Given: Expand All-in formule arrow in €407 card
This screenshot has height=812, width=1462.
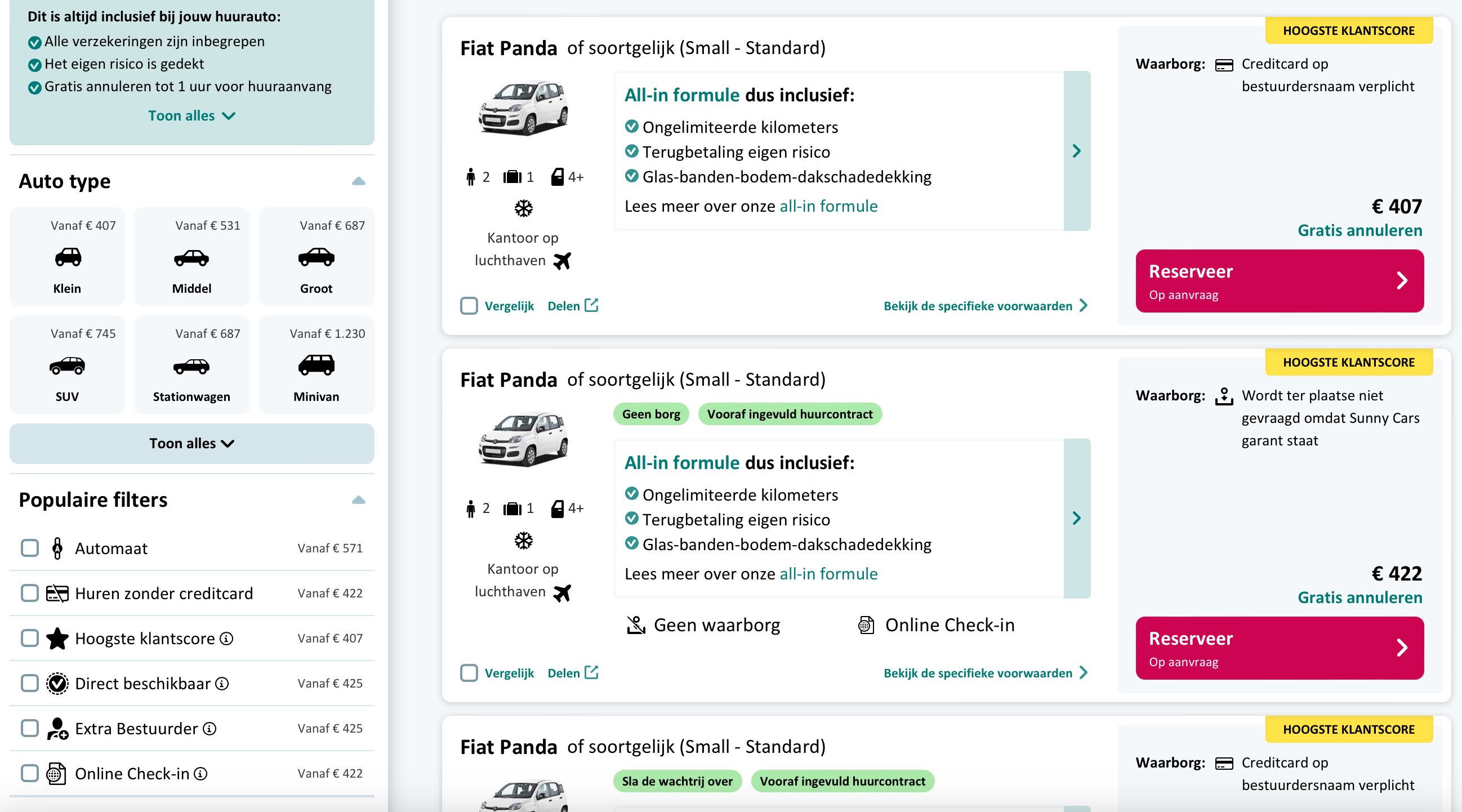Looking at the screenshot, I should (x=1077, y=151).
